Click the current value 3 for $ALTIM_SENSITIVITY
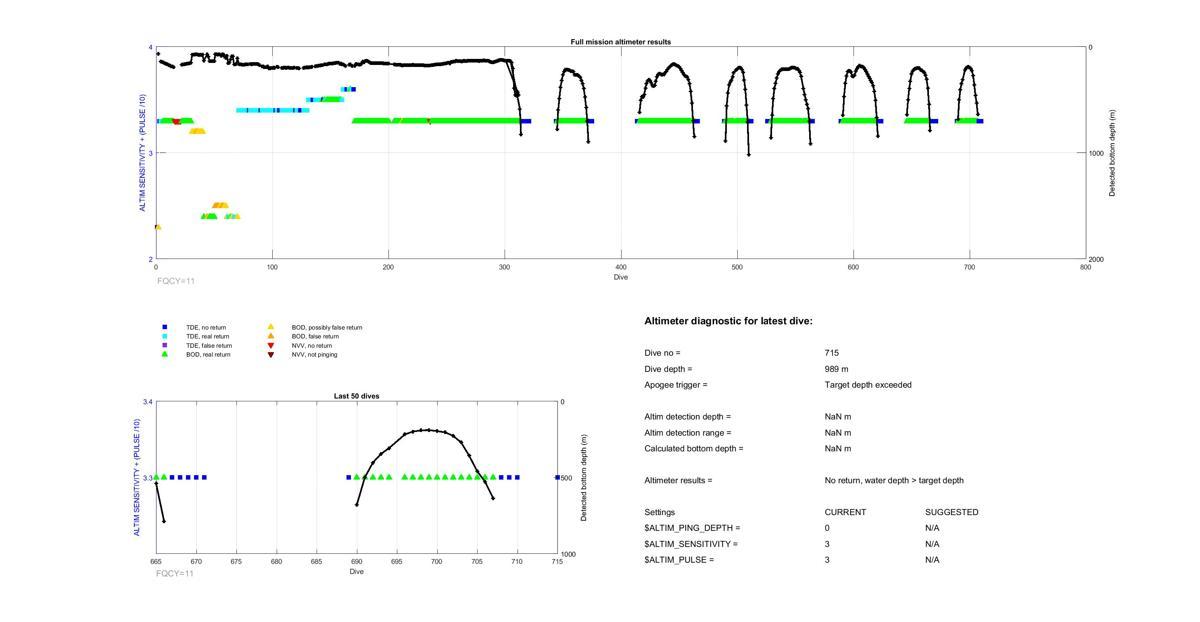 tap(827, 544)
